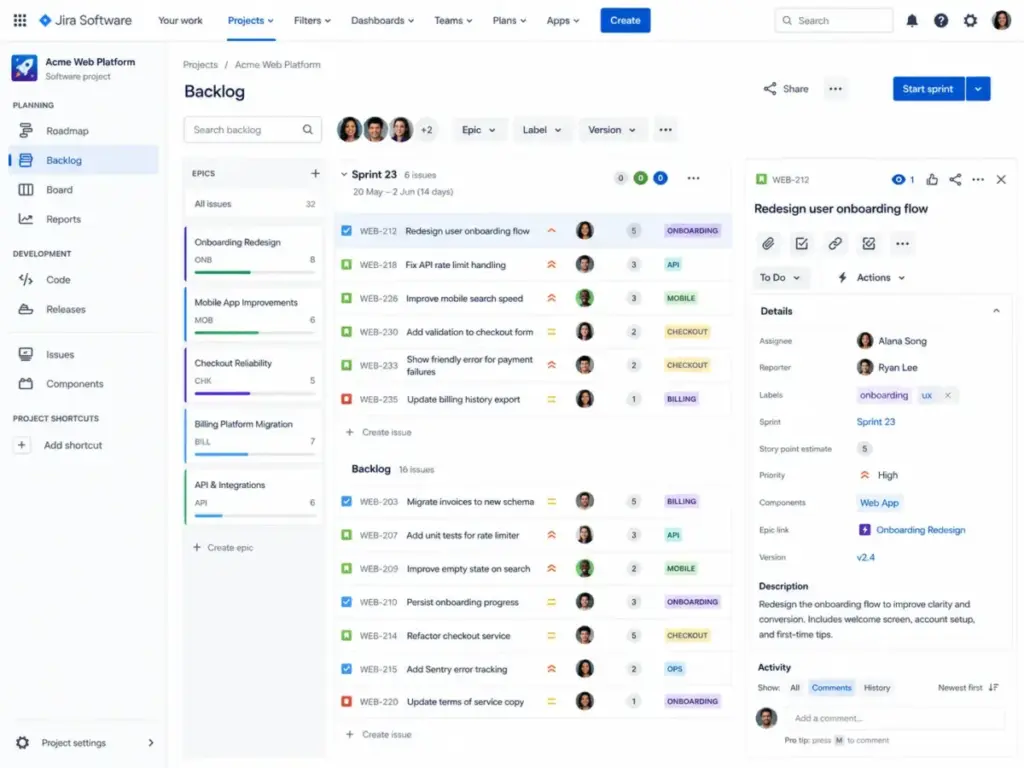
Task: Open Reports from the sidebar
Action: [63, 219]
